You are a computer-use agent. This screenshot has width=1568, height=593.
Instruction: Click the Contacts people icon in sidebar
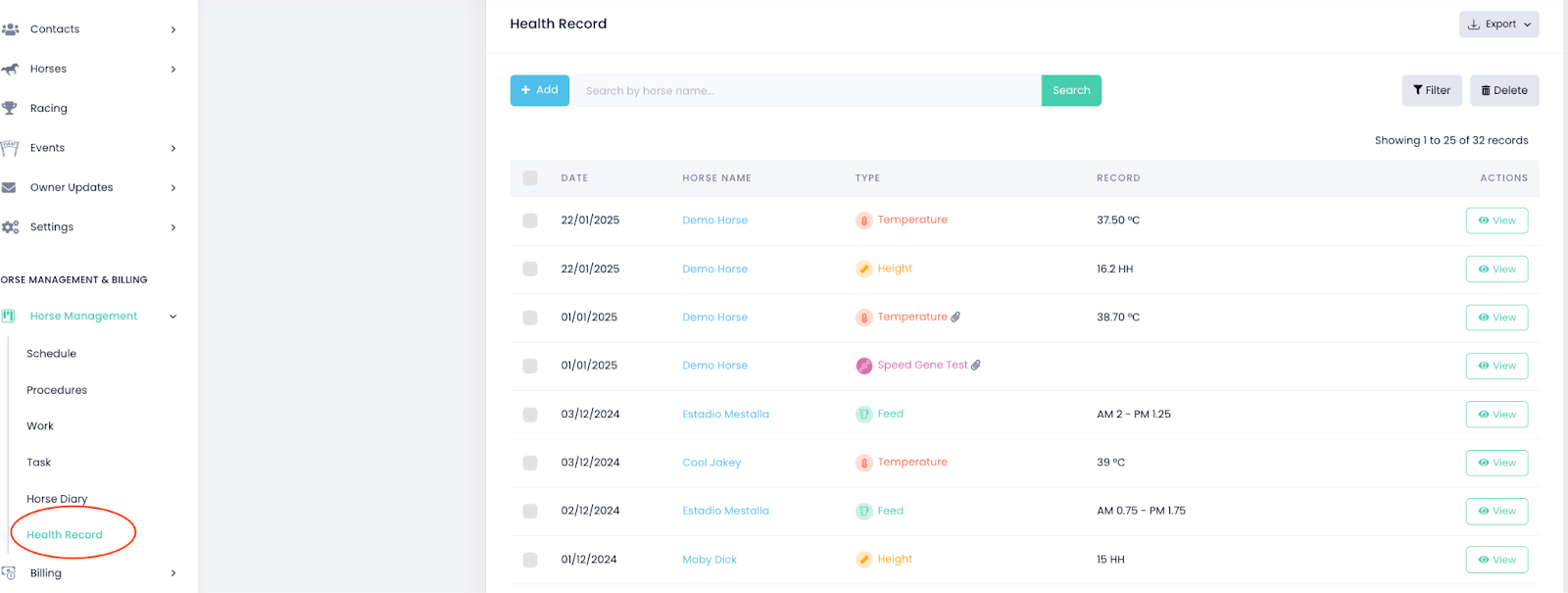tap(10, 29)
